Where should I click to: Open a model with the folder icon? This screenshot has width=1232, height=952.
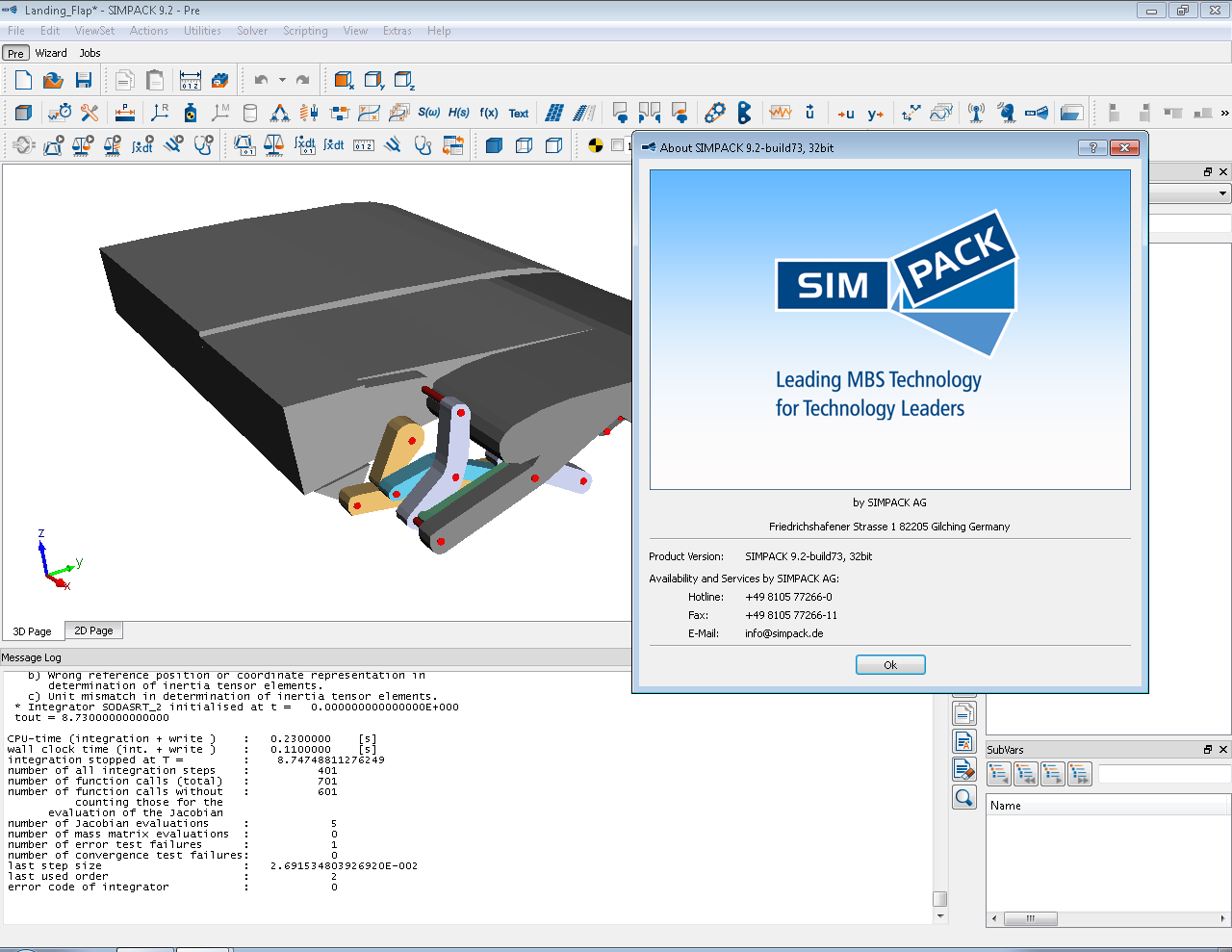(x=53, y=80)
